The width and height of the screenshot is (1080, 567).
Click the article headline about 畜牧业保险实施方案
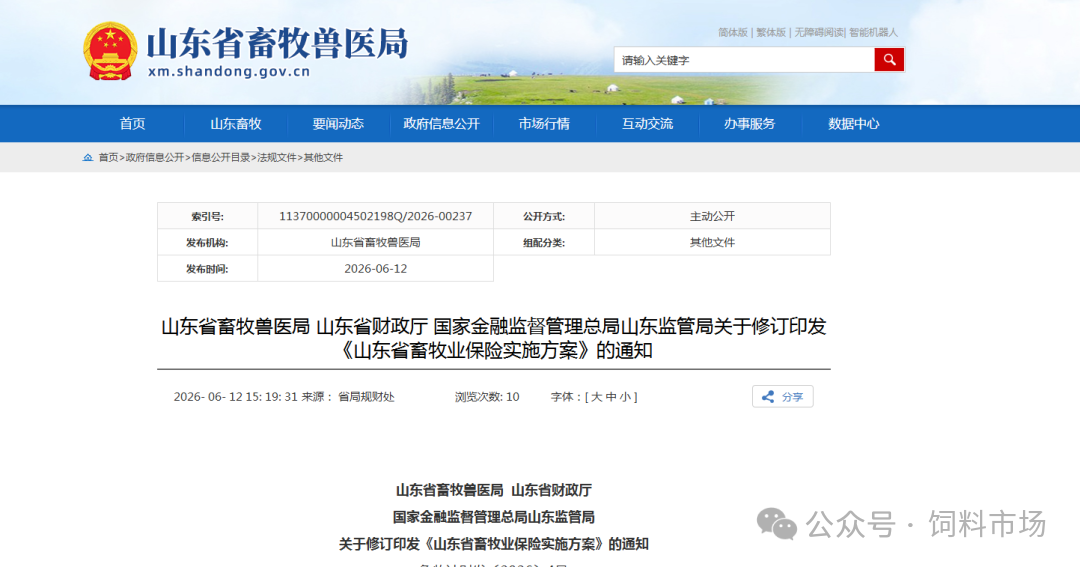tap(494, 338)
